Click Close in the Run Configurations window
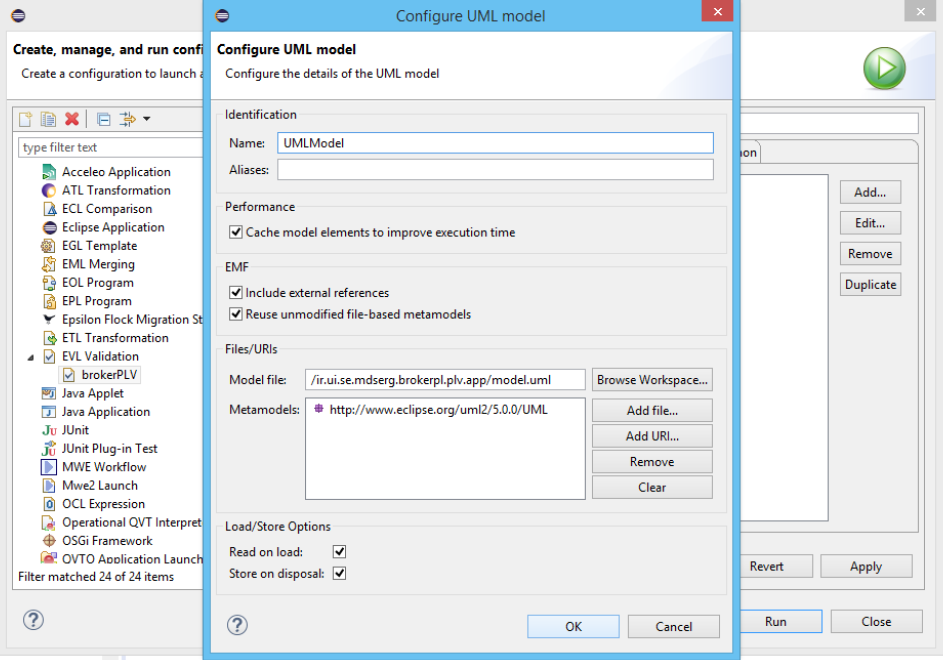The width and height of the screenshot is (943, 660). point(876,621)
